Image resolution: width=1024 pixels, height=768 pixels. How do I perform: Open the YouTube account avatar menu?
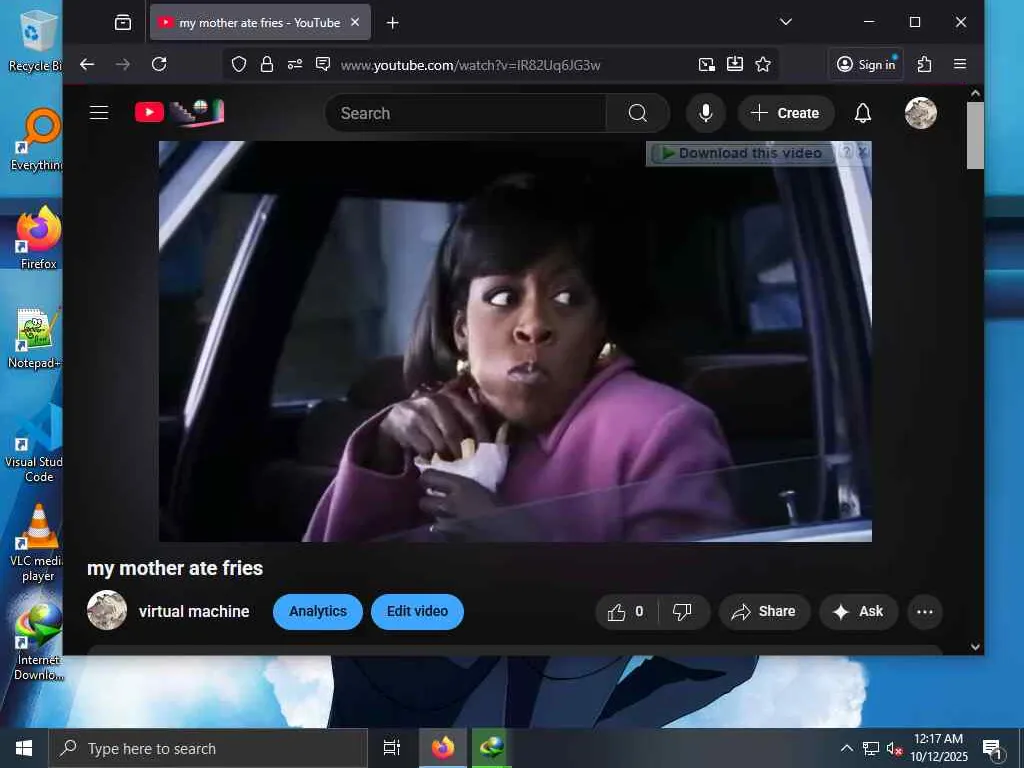tap(920, 113)
